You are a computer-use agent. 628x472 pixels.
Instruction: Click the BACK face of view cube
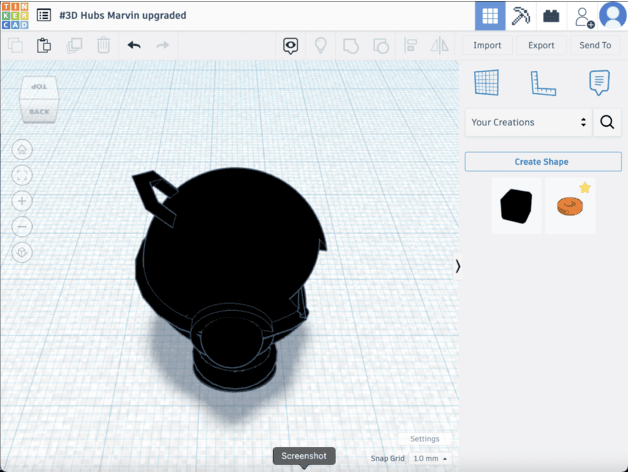39,111
